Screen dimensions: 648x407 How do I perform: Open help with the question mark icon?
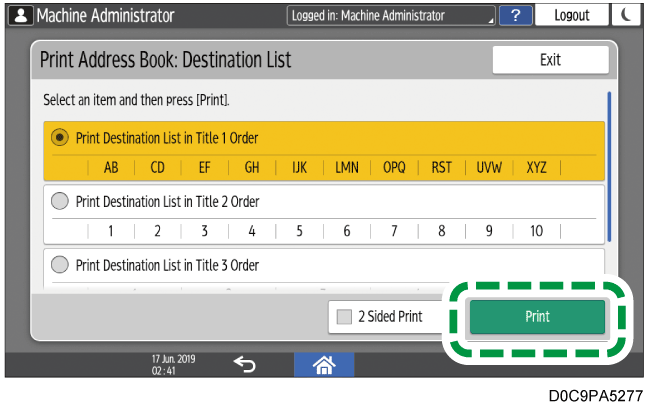[x=515, y=16]
